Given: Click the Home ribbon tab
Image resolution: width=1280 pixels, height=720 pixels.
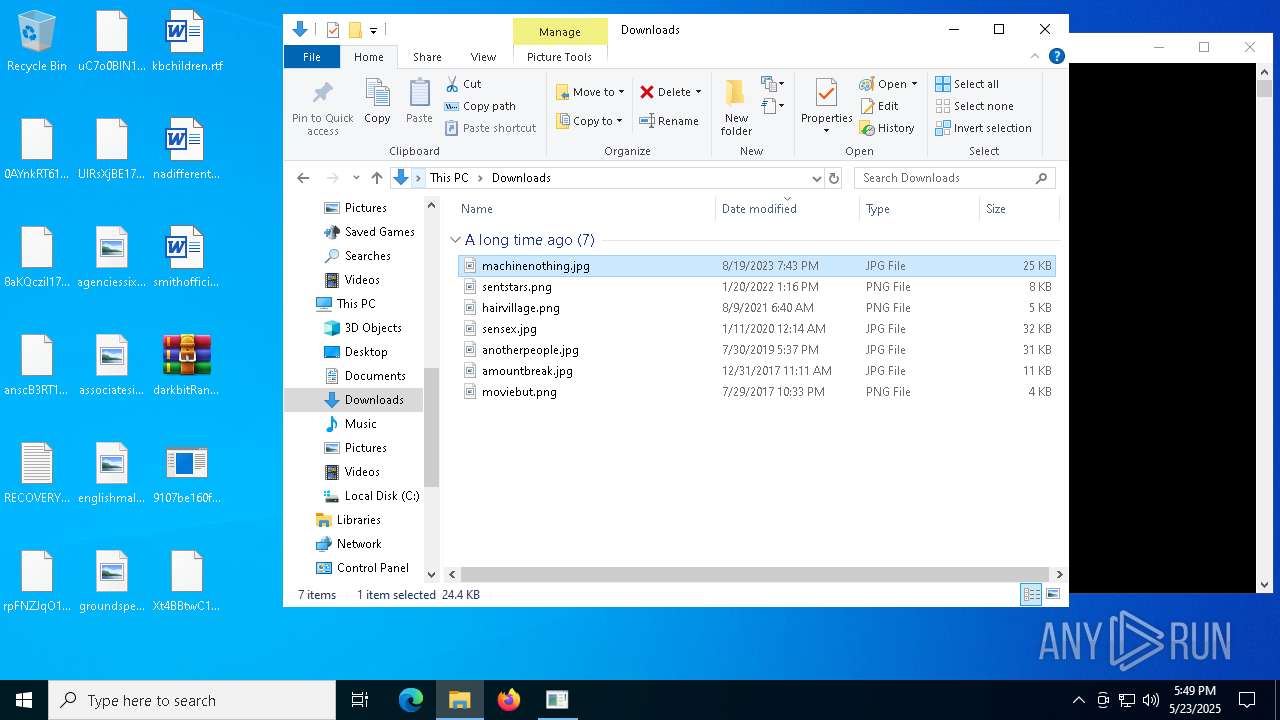Looking at the screenshot, I should (368, 57).
